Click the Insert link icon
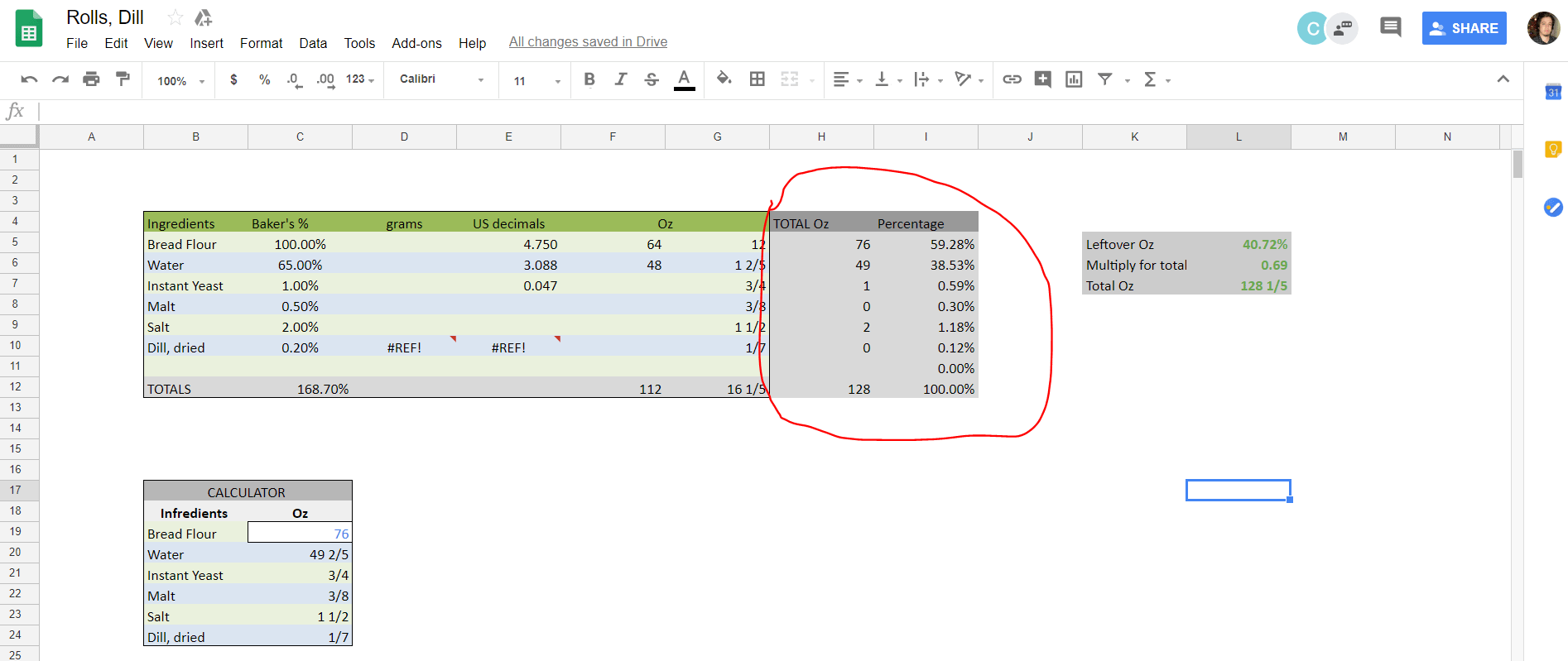The height and width of the screenshot is (661, 1568). pyautogui.click(x=1012, y=79)
